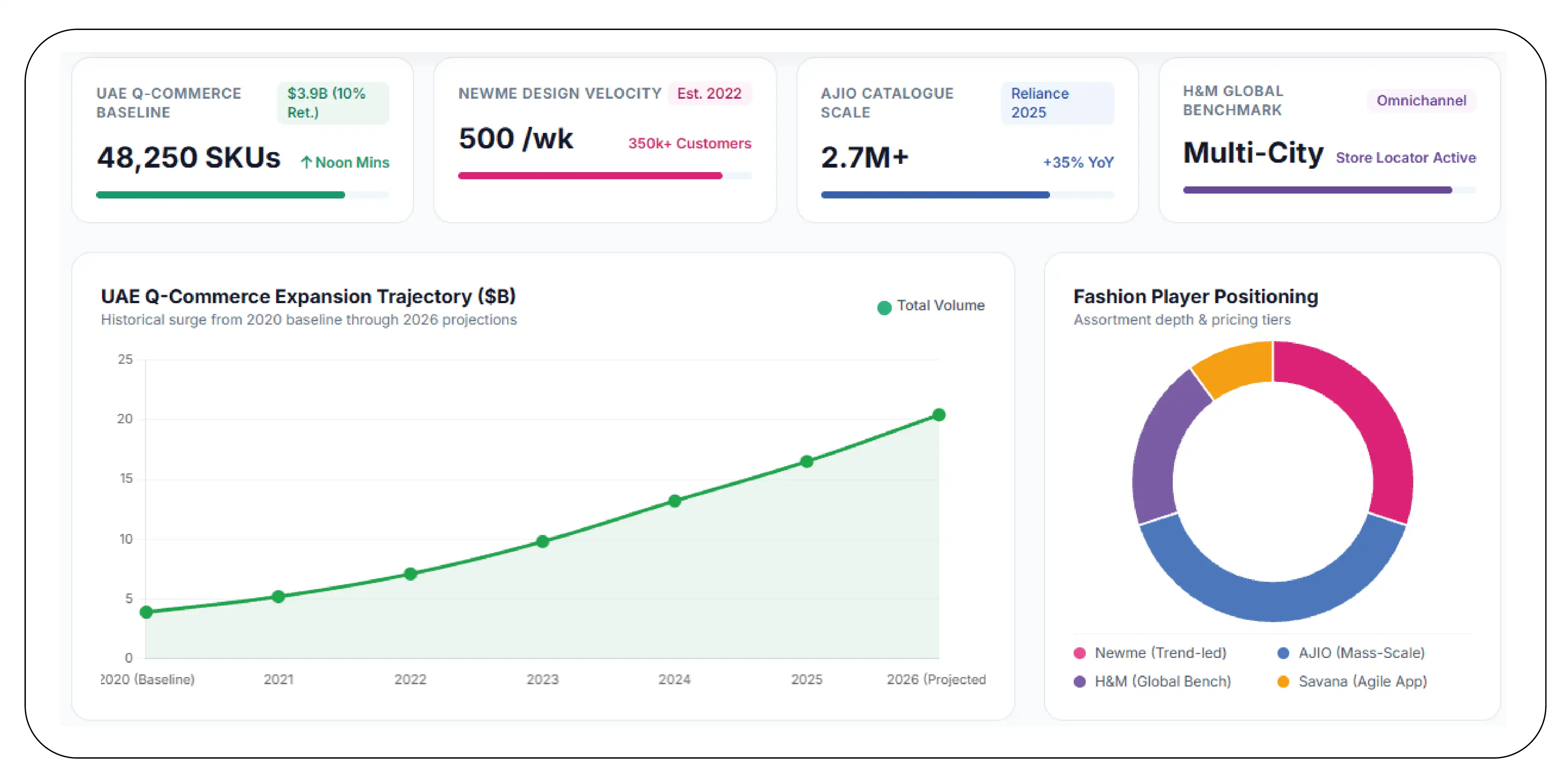This screenshot has height=778, width=1568.
Task: Click the green UAE Q-Commerce progress bar
Action: (242, 195)
